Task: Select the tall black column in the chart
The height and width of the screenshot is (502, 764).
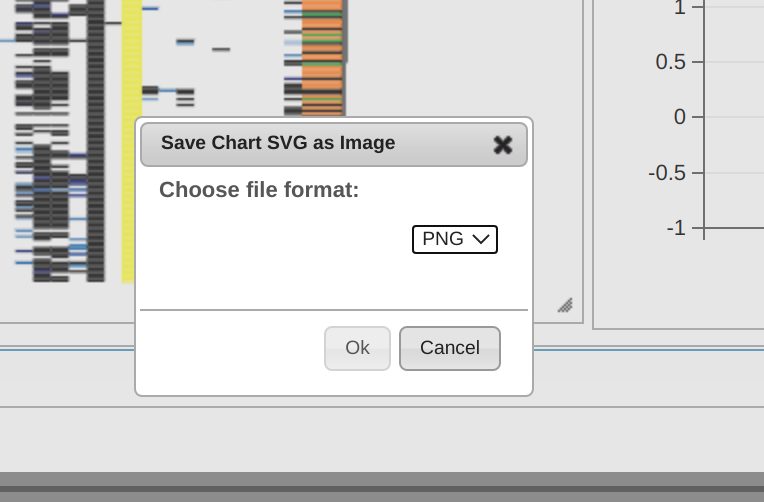Action: [x=96, y=141]
